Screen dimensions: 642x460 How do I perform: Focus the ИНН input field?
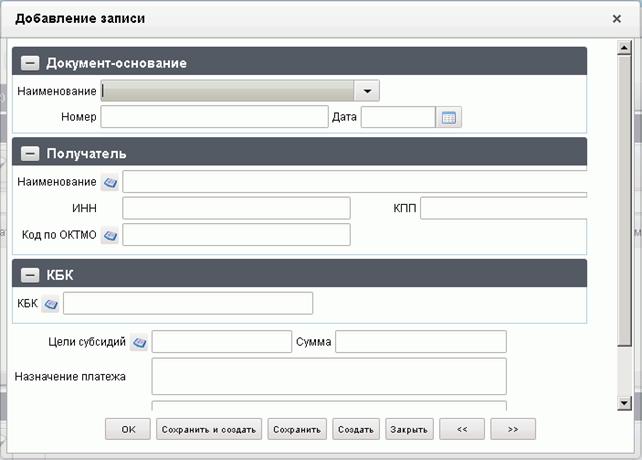tap(236, 208)
